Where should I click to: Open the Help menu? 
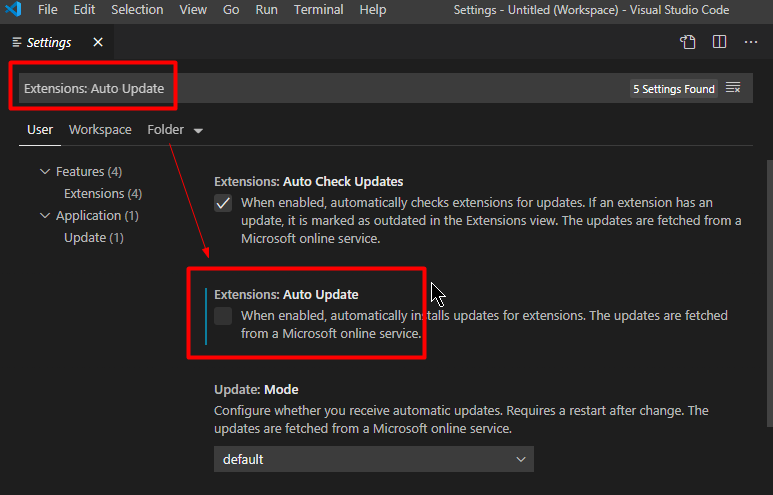[373, 9]
